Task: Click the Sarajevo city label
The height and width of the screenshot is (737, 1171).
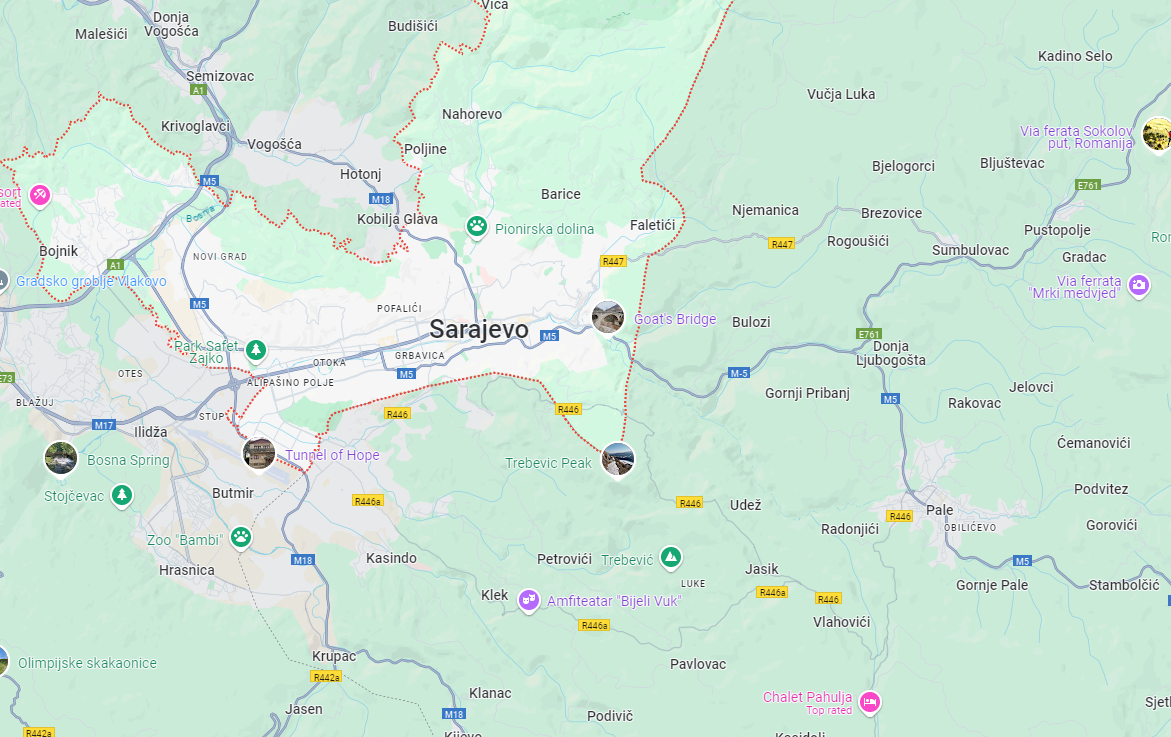Action: tap(479, 329)
